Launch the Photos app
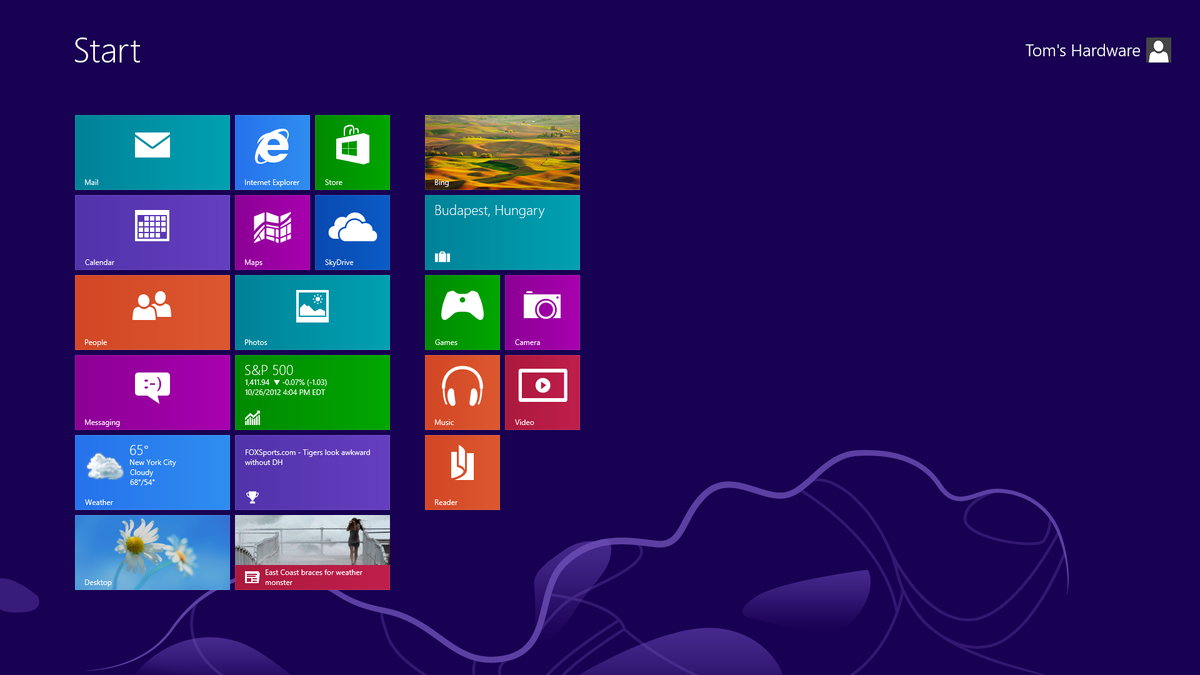The height and width of the screenshot is (675, 1200). click(312, 312)
